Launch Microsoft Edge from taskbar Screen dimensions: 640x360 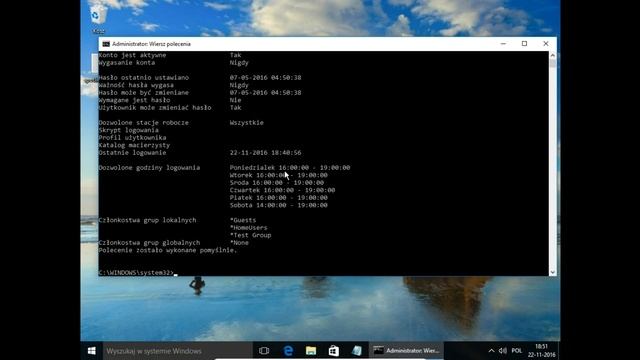[288, 351]
